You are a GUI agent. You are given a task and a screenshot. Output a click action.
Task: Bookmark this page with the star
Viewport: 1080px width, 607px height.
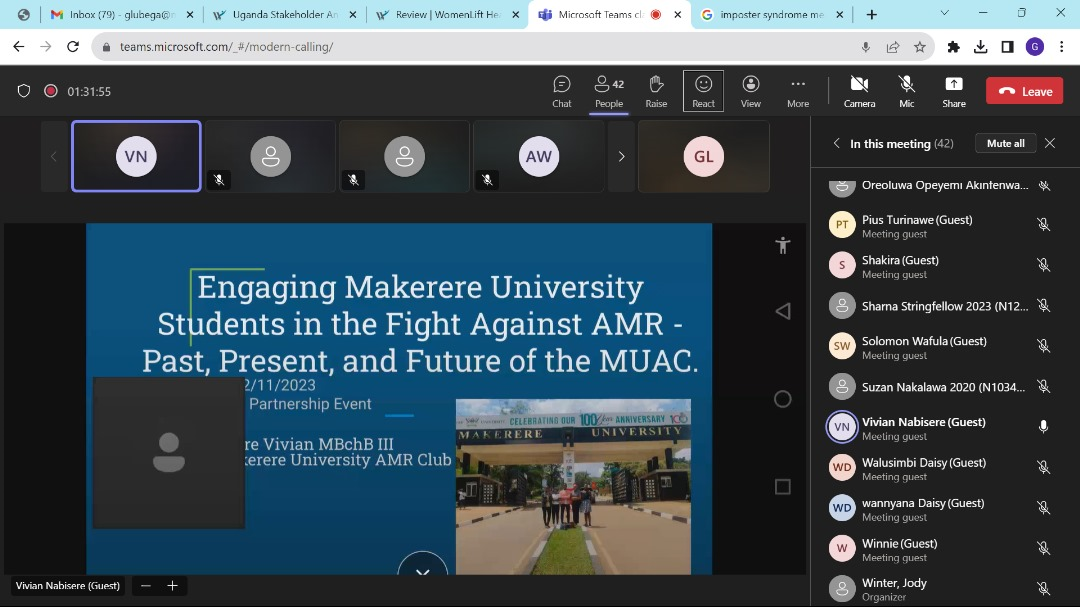(920, 47)
